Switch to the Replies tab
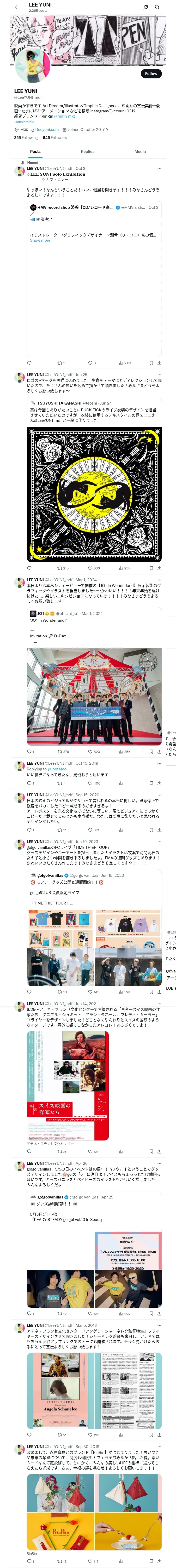 (x=87, y=152)
